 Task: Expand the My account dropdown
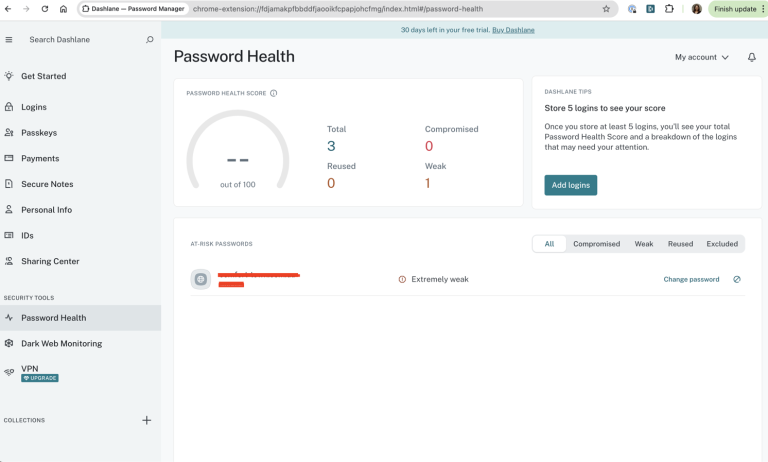tap(701, 57)
